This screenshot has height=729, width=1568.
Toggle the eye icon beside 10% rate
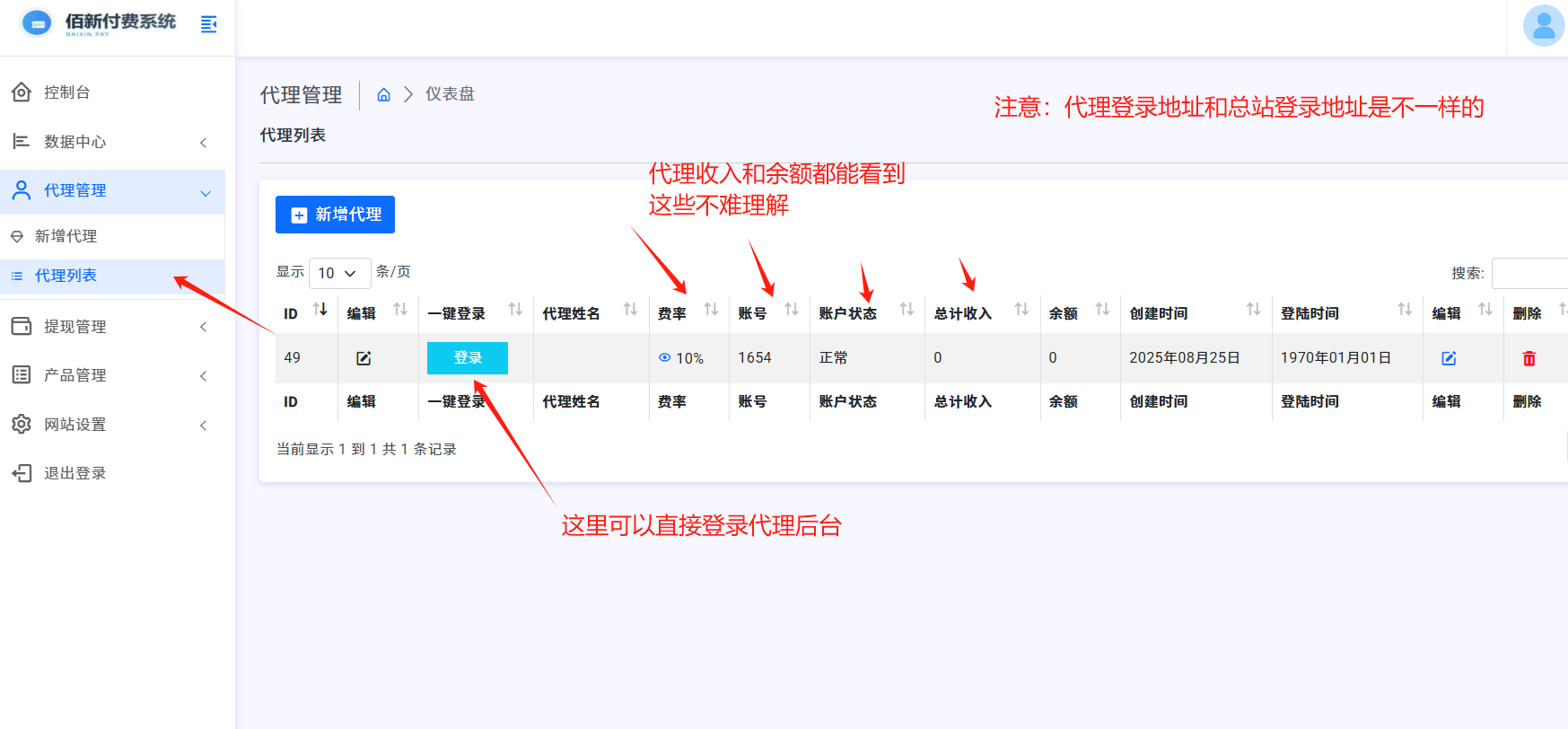664,357
